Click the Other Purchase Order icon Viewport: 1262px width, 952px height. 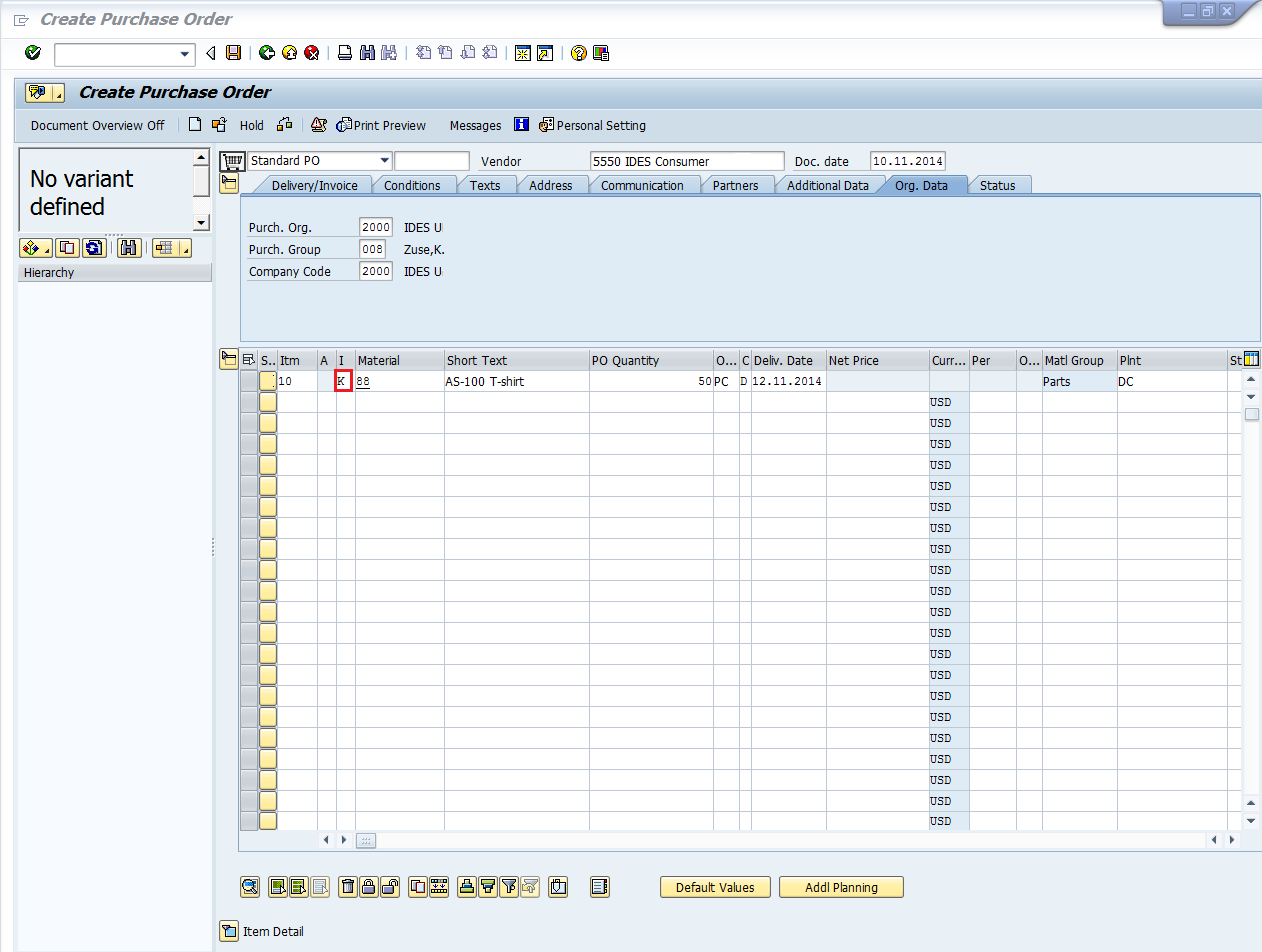point(219,125)
